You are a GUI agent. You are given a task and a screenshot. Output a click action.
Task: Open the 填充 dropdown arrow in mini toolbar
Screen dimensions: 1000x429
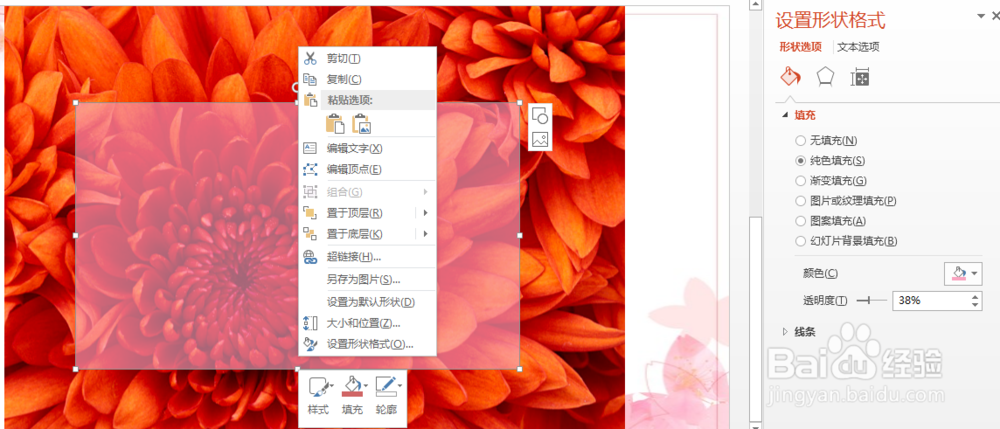[x=366, y=385]
